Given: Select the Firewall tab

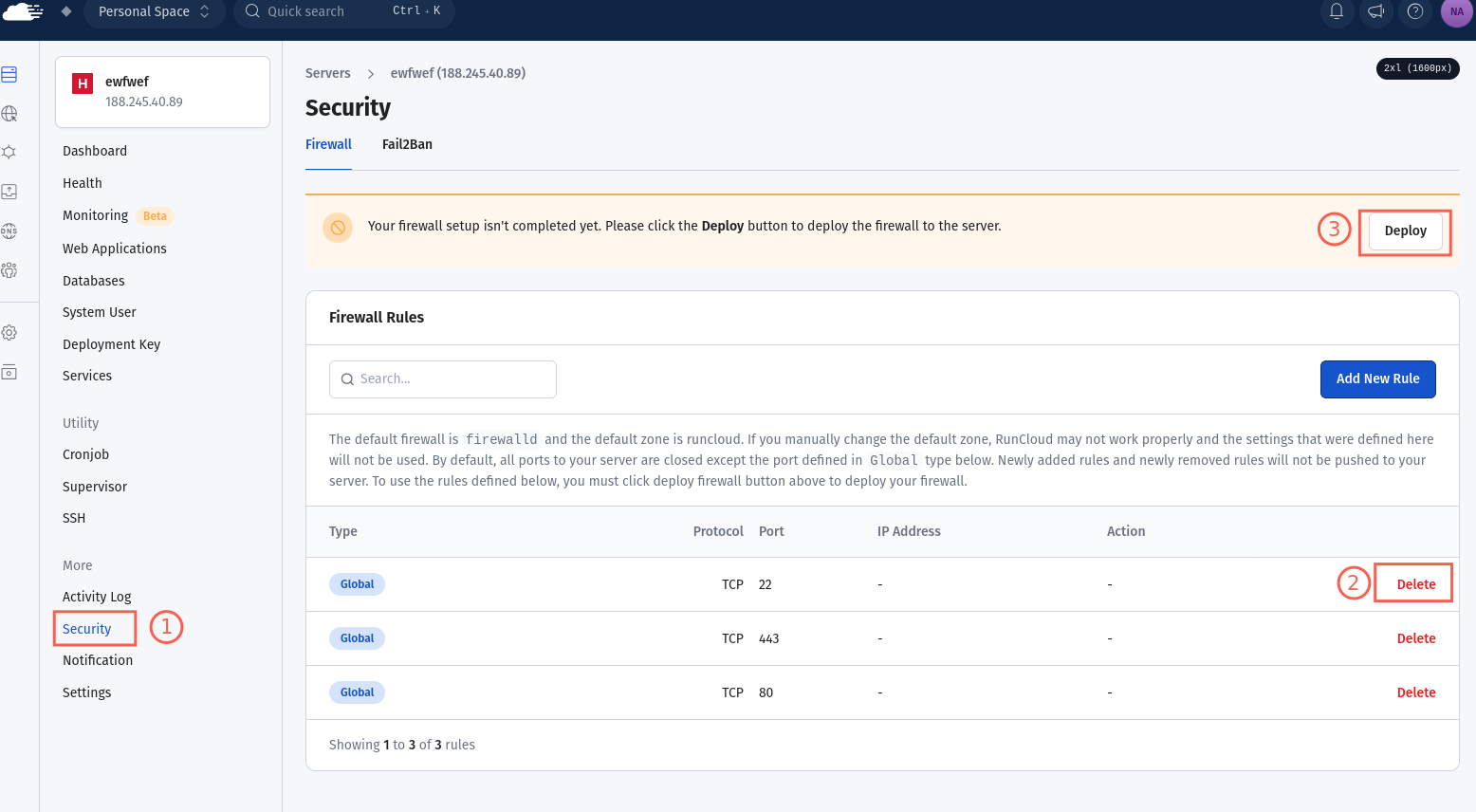Looking at the screenshot, I should [328, 144].
